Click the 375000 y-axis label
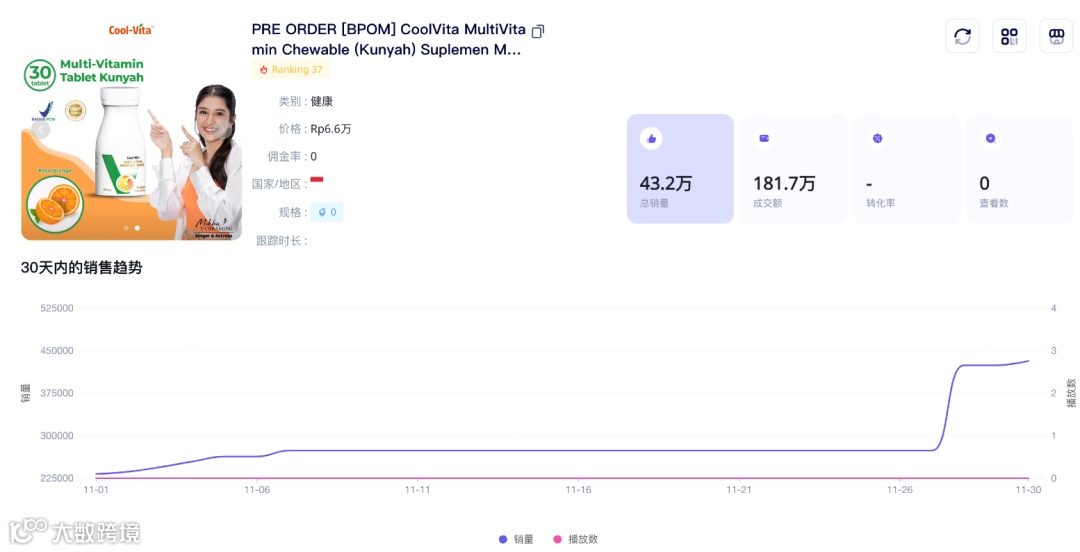This screenshot has height=552, width=1080. pos(56,393)
